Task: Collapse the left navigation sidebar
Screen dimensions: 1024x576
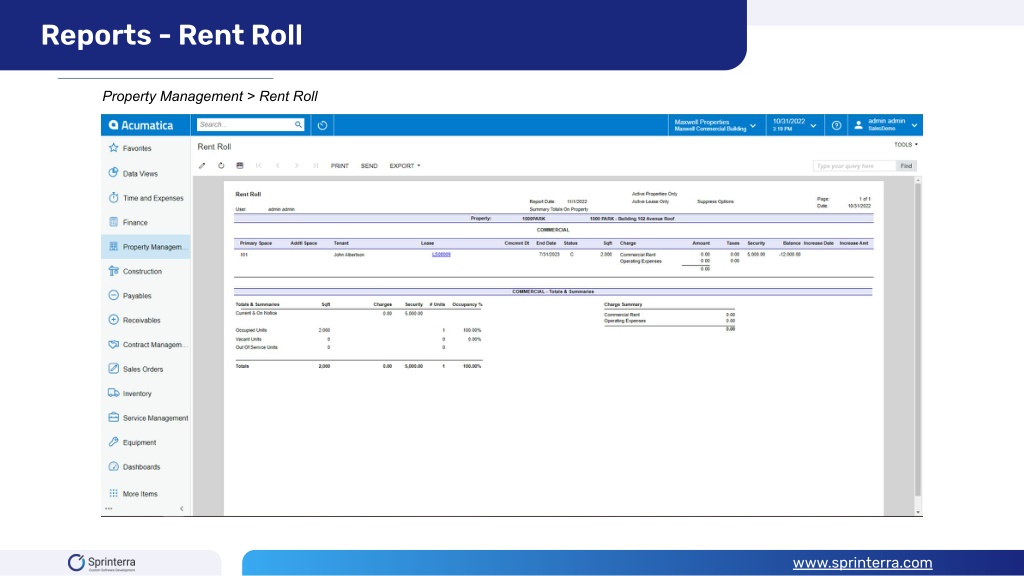Action: point(182,509)
